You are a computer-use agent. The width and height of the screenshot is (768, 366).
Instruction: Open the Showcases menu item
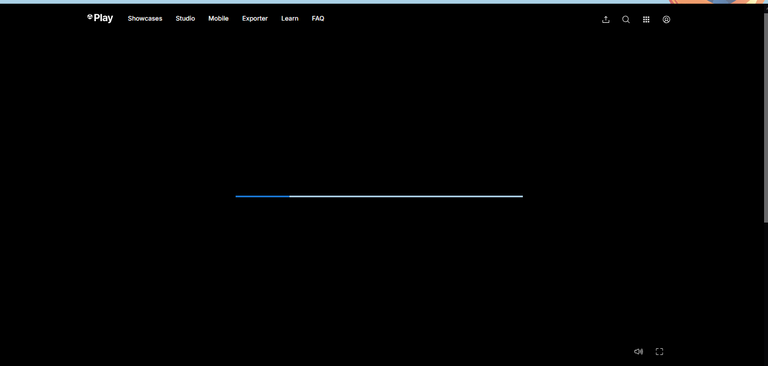[x=145, y=19]
